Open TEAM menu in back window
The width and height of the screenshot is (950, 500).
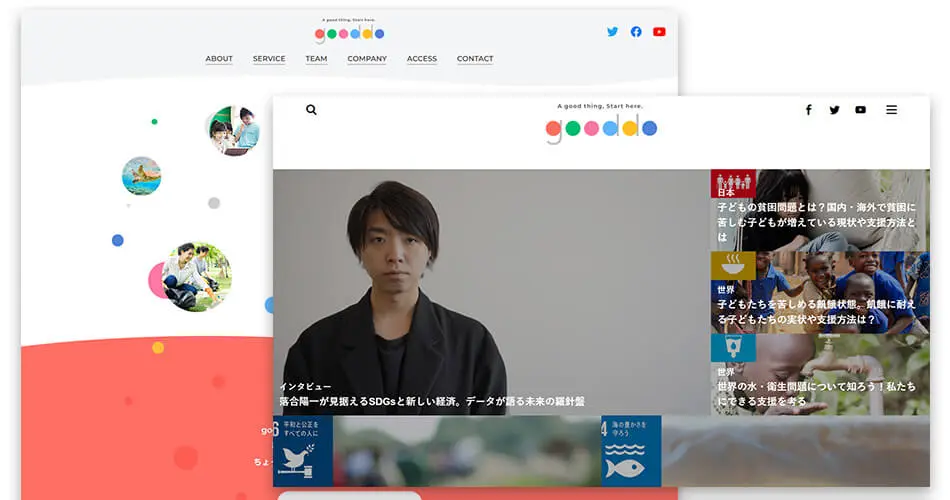coord(316,59)
